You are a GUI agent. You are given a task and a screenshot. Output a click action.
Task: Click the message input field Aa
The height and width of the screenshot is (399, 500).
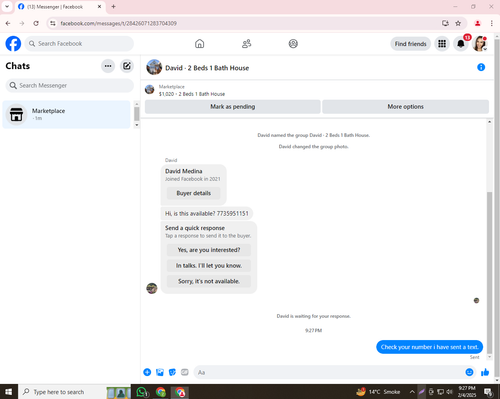coord(328,372)
